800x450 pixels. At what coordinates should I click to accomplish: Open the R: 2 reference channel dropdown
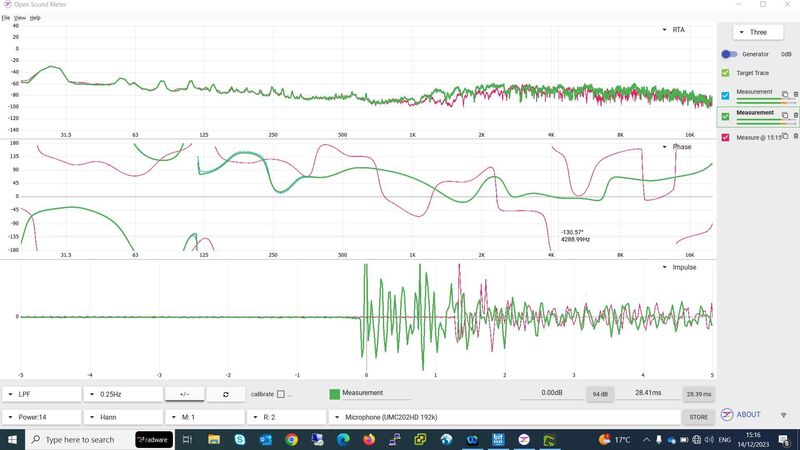287,417
